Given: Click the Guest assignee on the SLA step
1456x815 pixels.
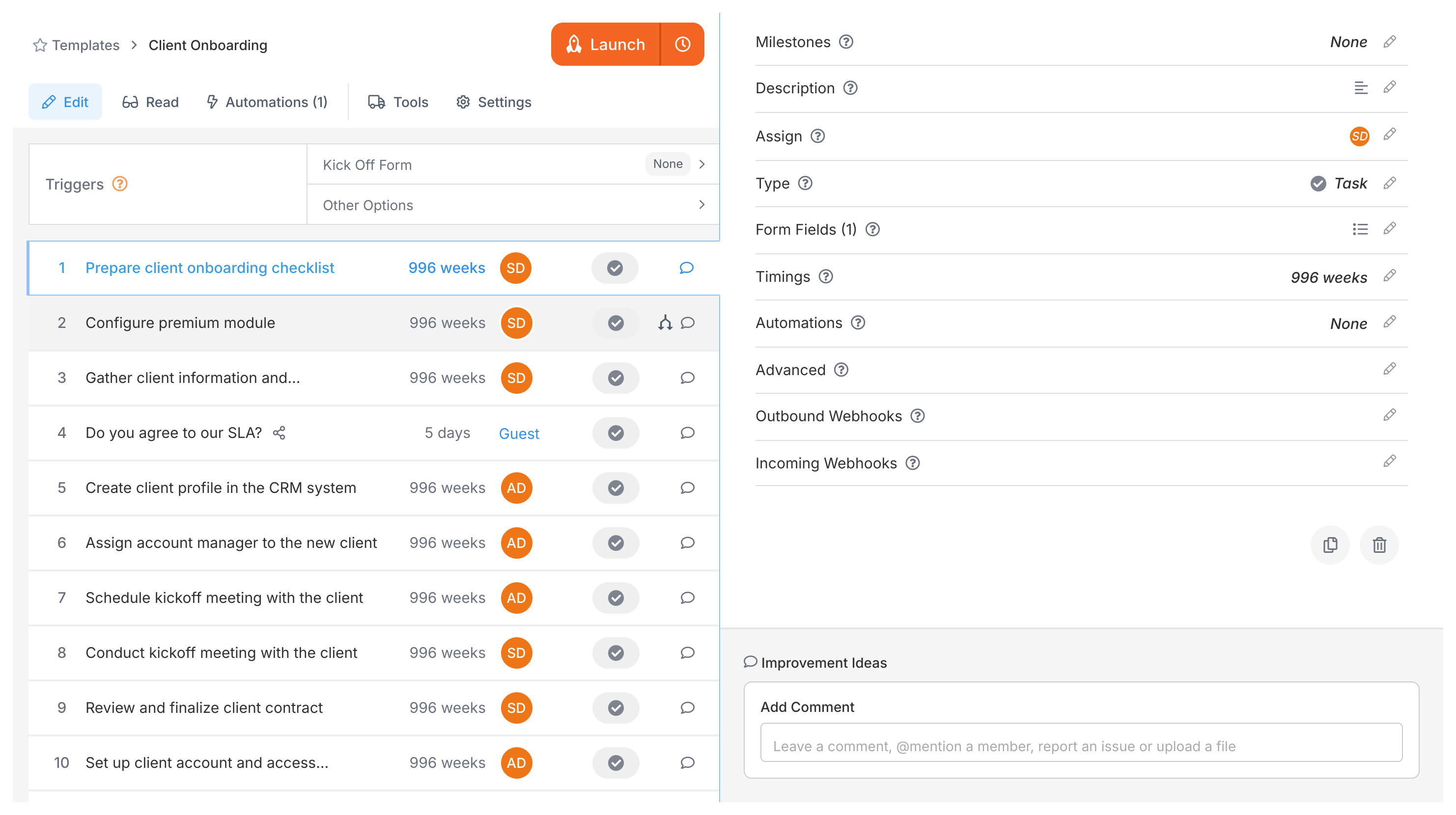Looking at the screenshot, I should (519, 434).
